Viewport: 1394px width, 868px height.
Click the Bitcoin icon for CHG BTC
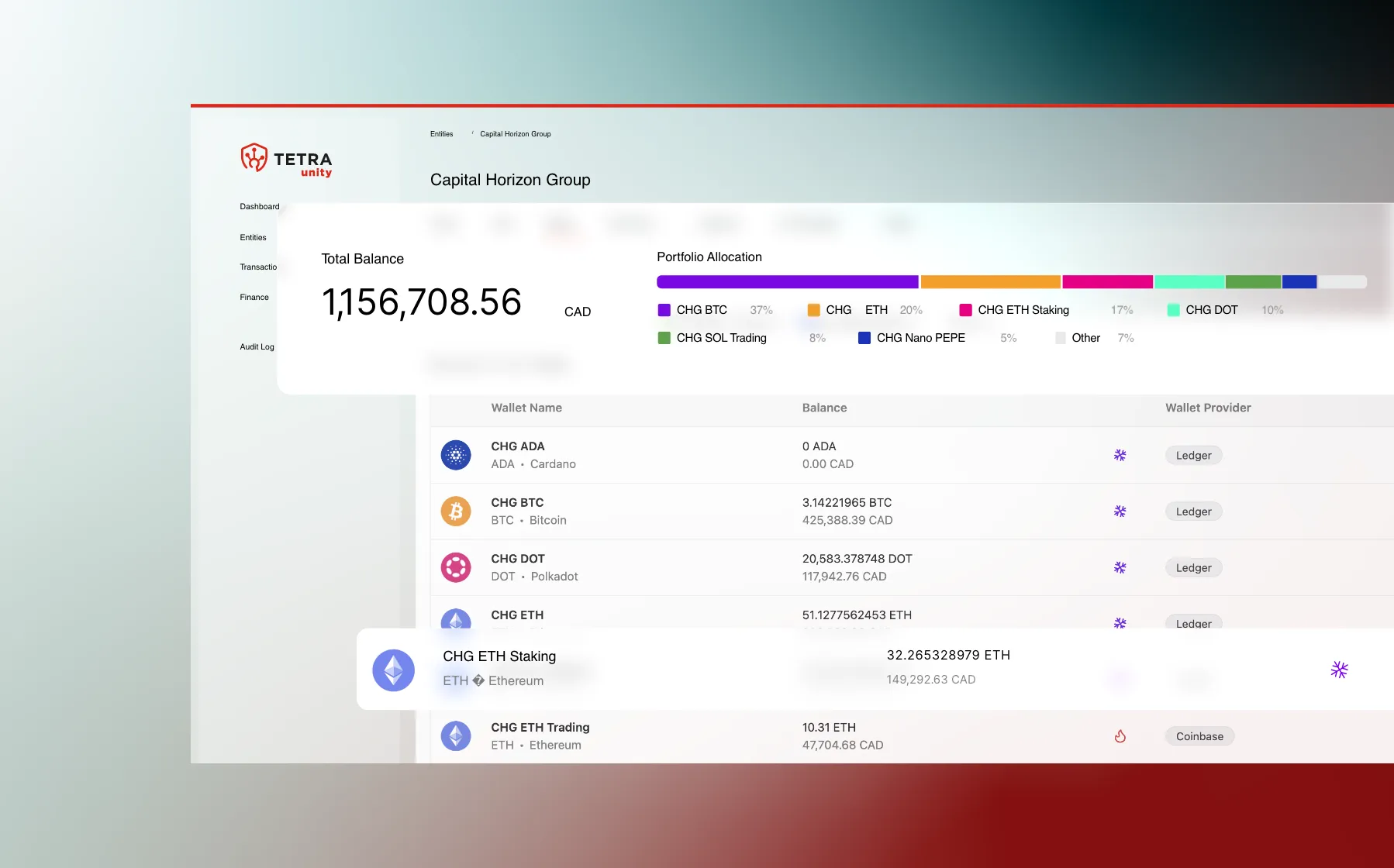pos(456,511)
